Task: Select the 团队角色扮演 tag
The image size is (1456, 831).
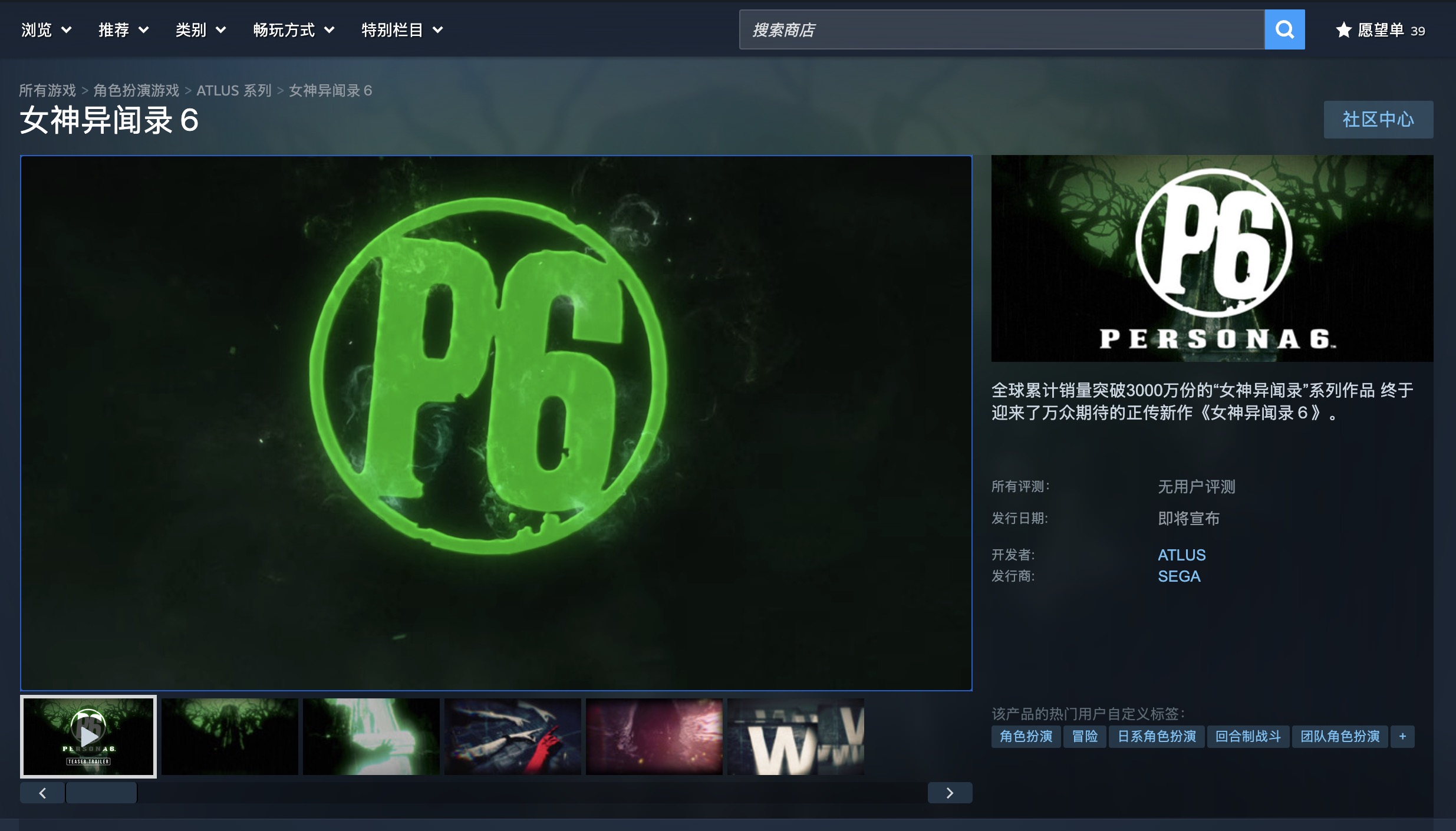Action: (1340, 736)
